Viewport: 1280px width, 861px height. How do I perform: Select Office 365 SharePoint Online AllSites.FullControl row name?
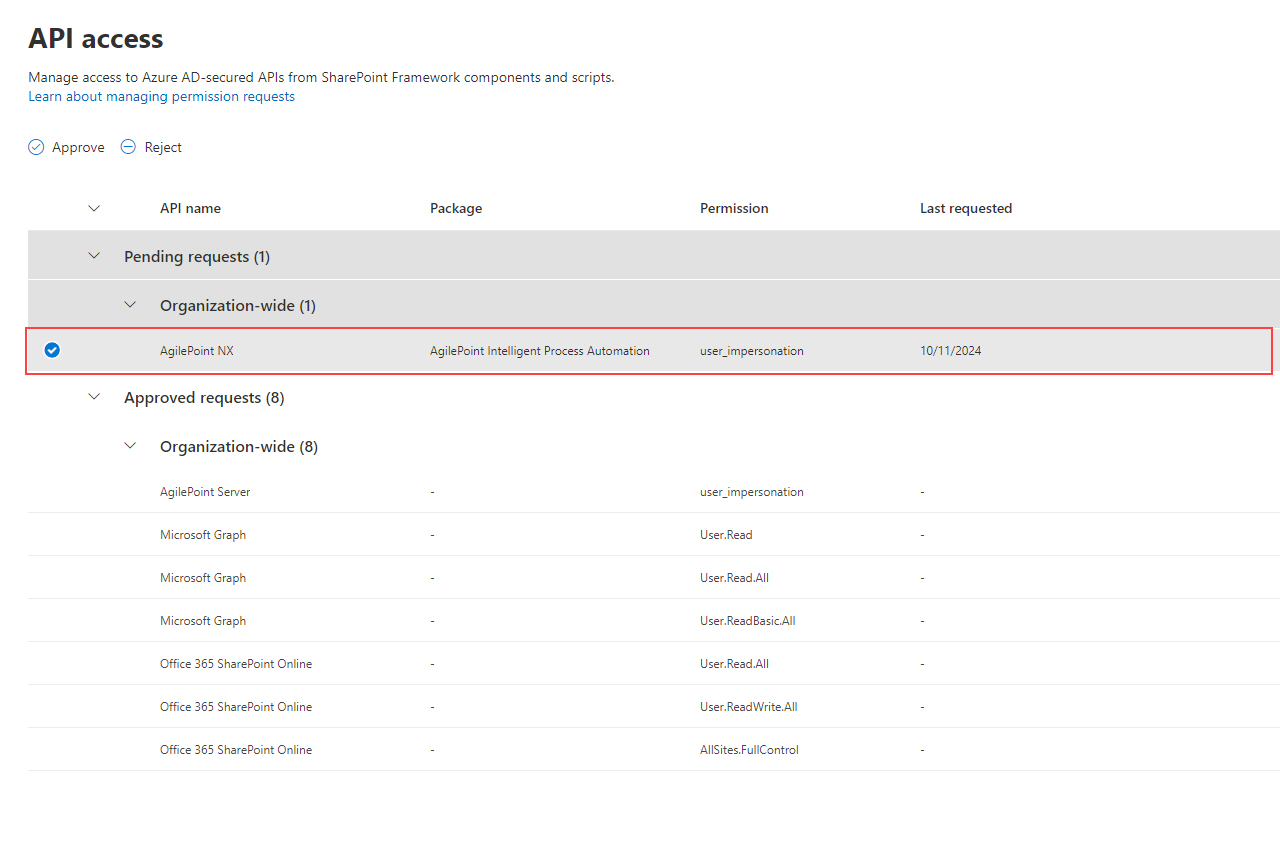[x=236, y=750]
